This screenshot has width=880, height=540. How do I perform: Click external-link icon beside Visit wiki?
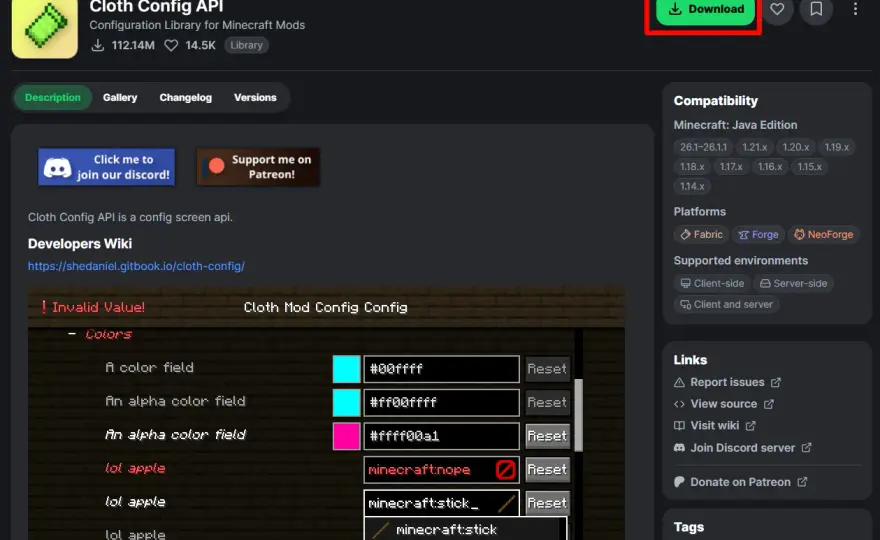click(x=750, y=425)
